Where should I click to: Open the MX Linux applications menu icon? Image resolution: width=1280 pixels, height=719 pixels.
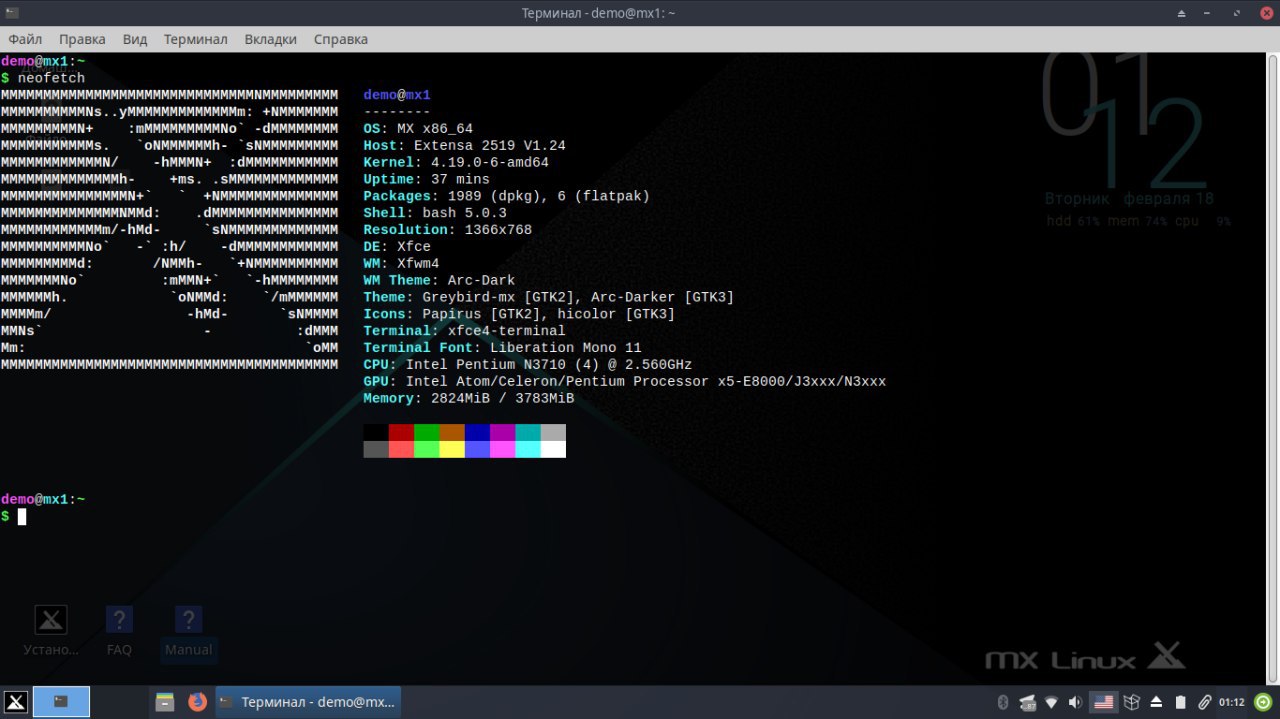[x=15, y=702]
